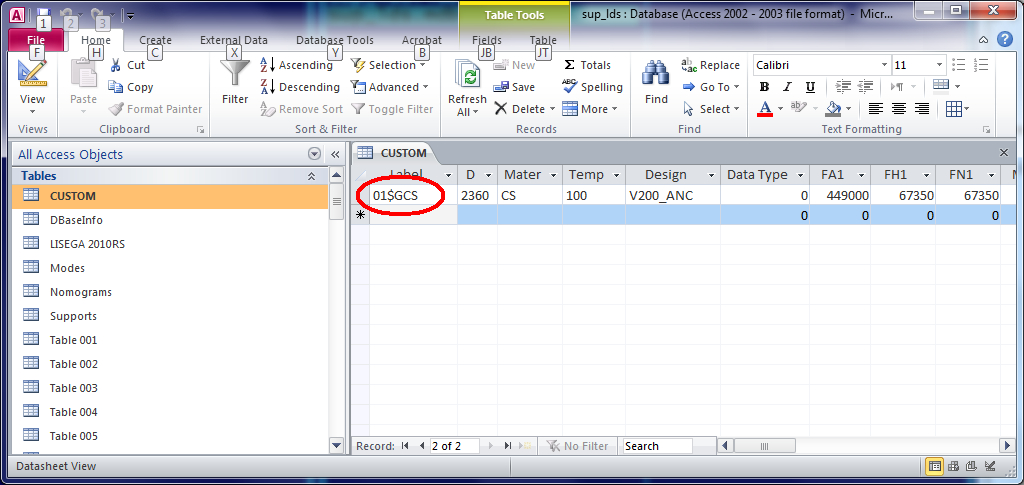Collapse the Tables group in navigation pane
The image size is (1024, 485).
coord(338,176)
